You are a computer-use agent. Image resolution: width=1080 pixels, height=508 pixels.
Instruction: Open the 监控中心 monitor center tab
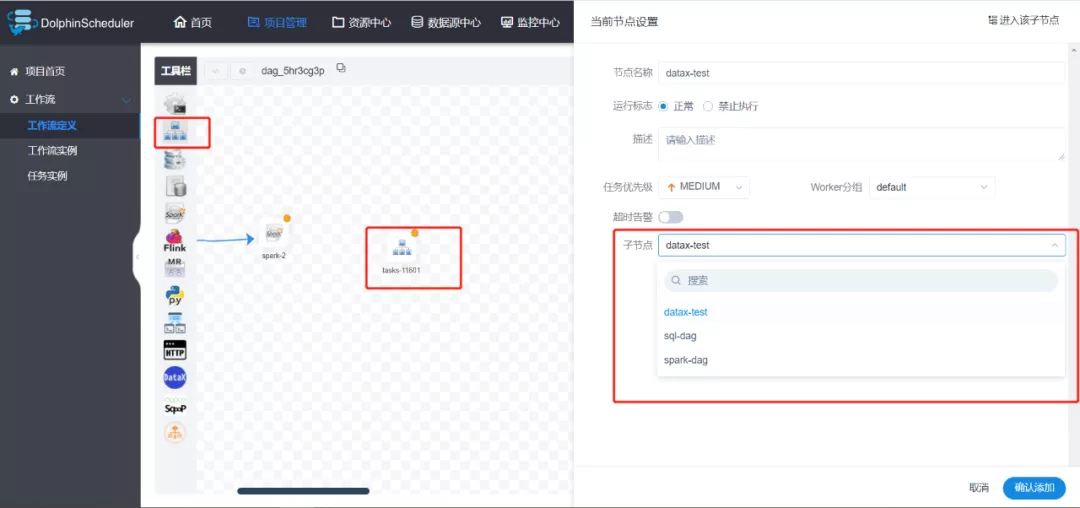coord(530,22)
